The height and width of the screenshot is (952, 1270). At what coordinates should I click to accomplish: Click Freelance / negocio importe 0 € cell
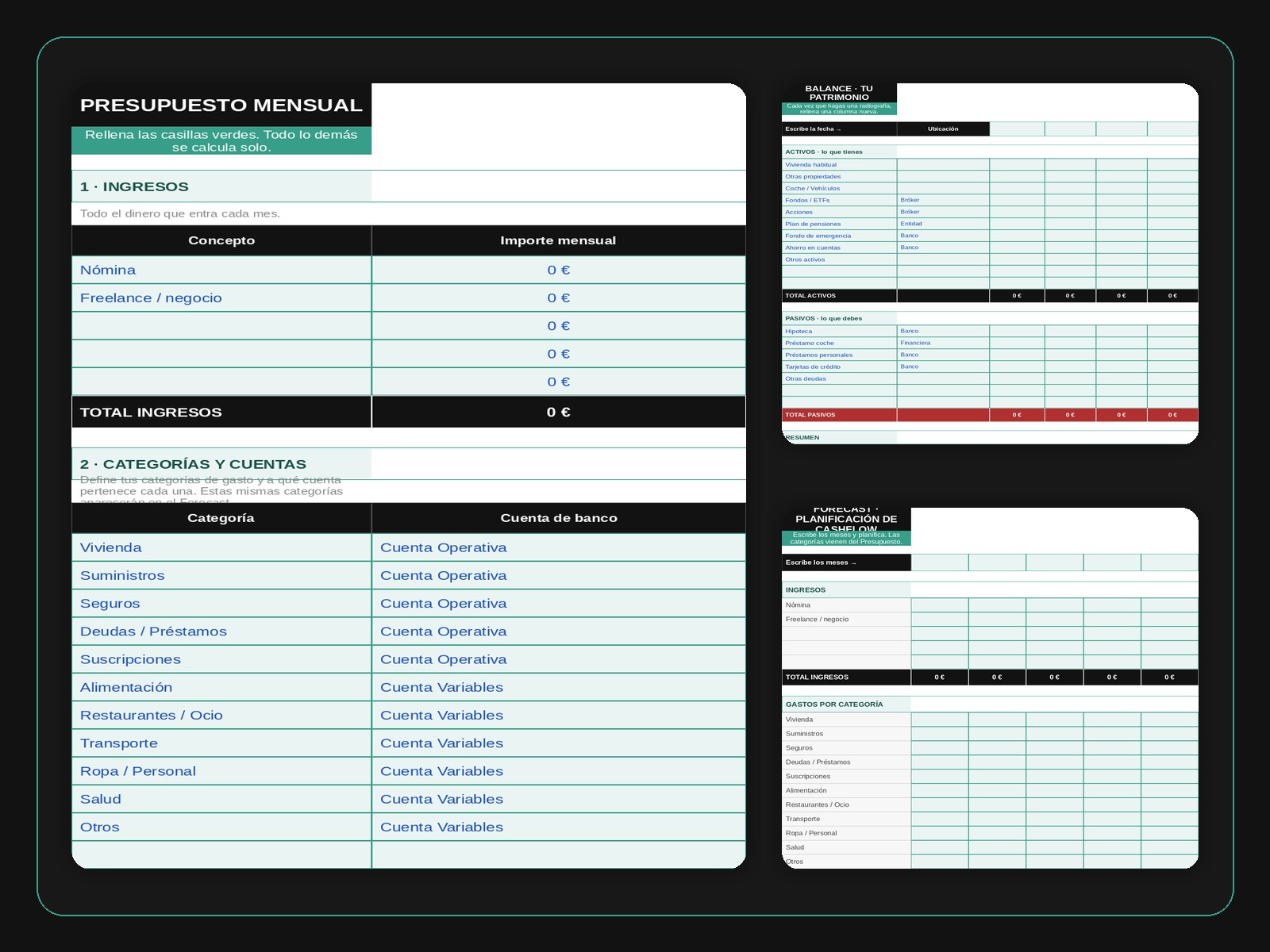(x=559, y=298)
